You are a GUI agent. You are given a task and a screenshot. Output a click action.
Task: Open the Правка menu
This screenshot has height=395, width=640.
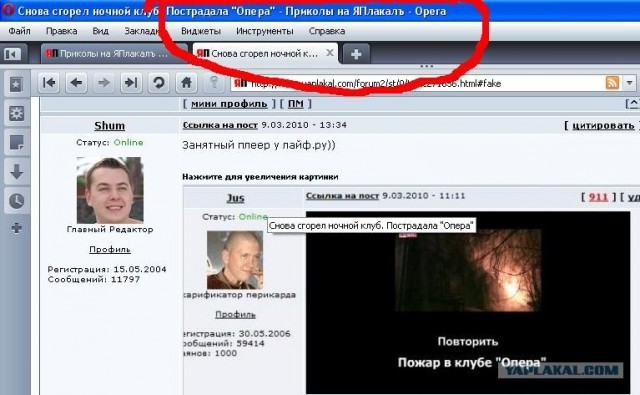[61, 31]
